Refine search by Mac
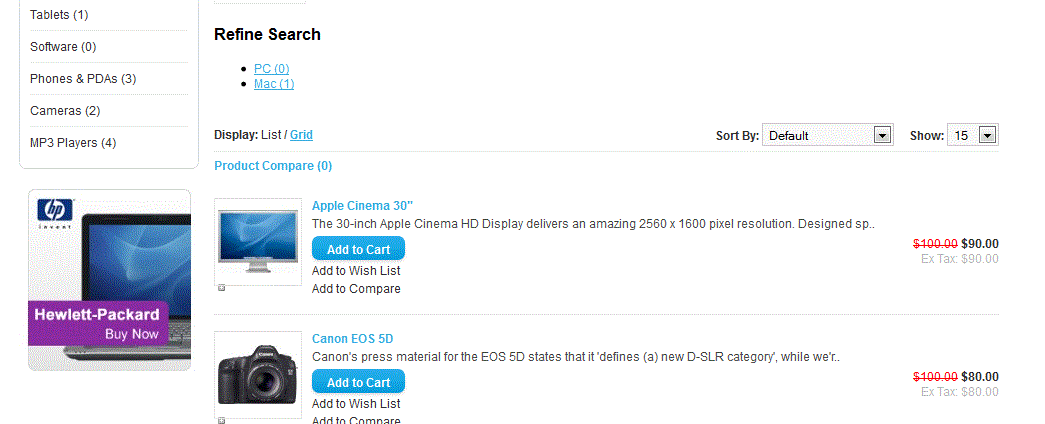The image size is (1045, 424). pyautogui.click(x=274, y=84)
